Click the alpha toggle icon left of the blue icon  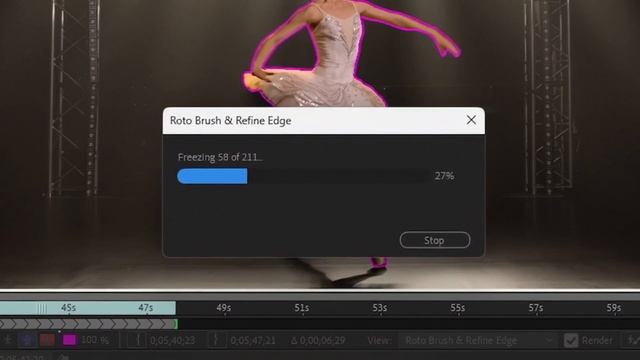pos(8,340)
